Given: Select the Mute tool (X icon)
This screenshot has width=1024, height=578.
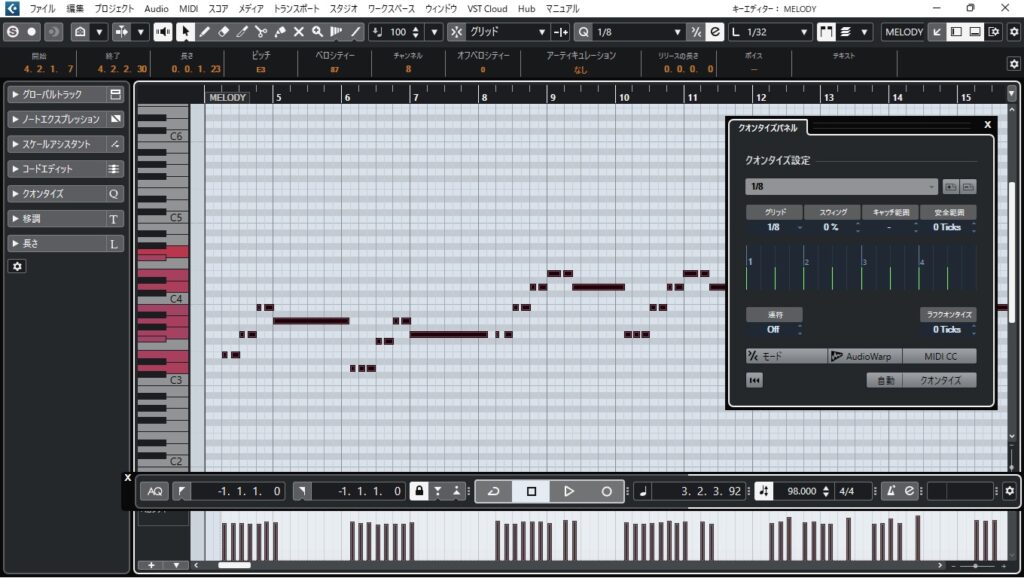Looking at the screenshot, I should [298, 32].
